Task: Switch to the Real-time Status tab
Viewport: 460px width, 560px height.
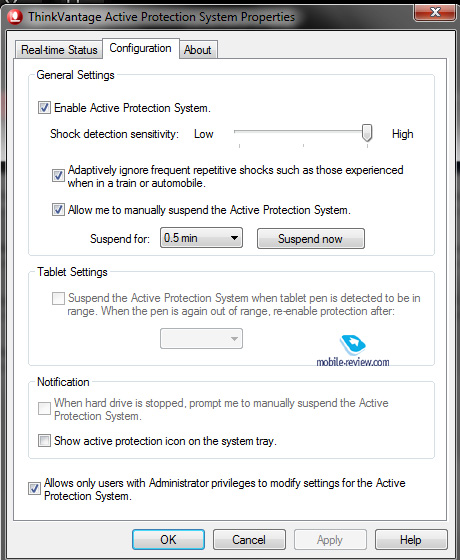Action: click(59, 50)
